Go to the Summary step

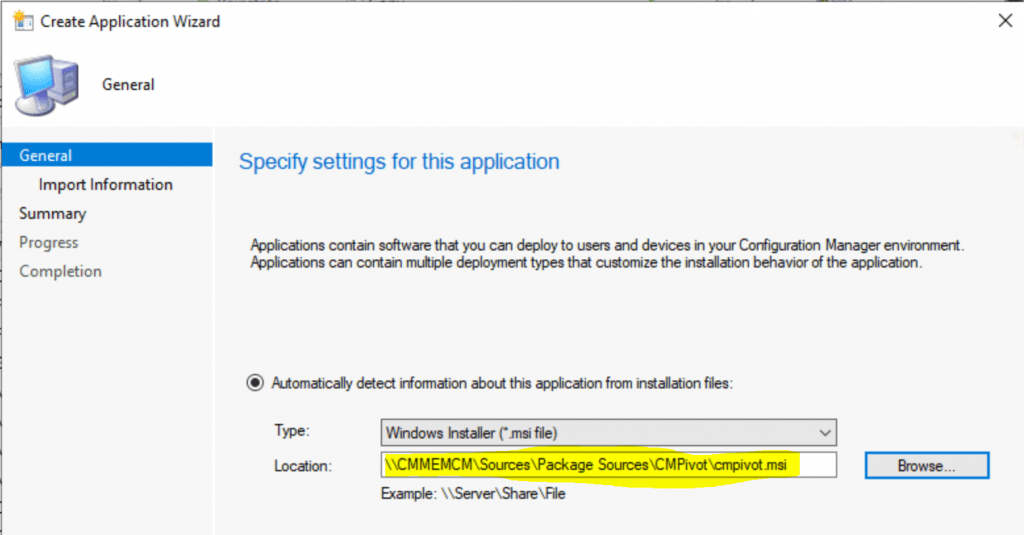[x=52, y=214]
